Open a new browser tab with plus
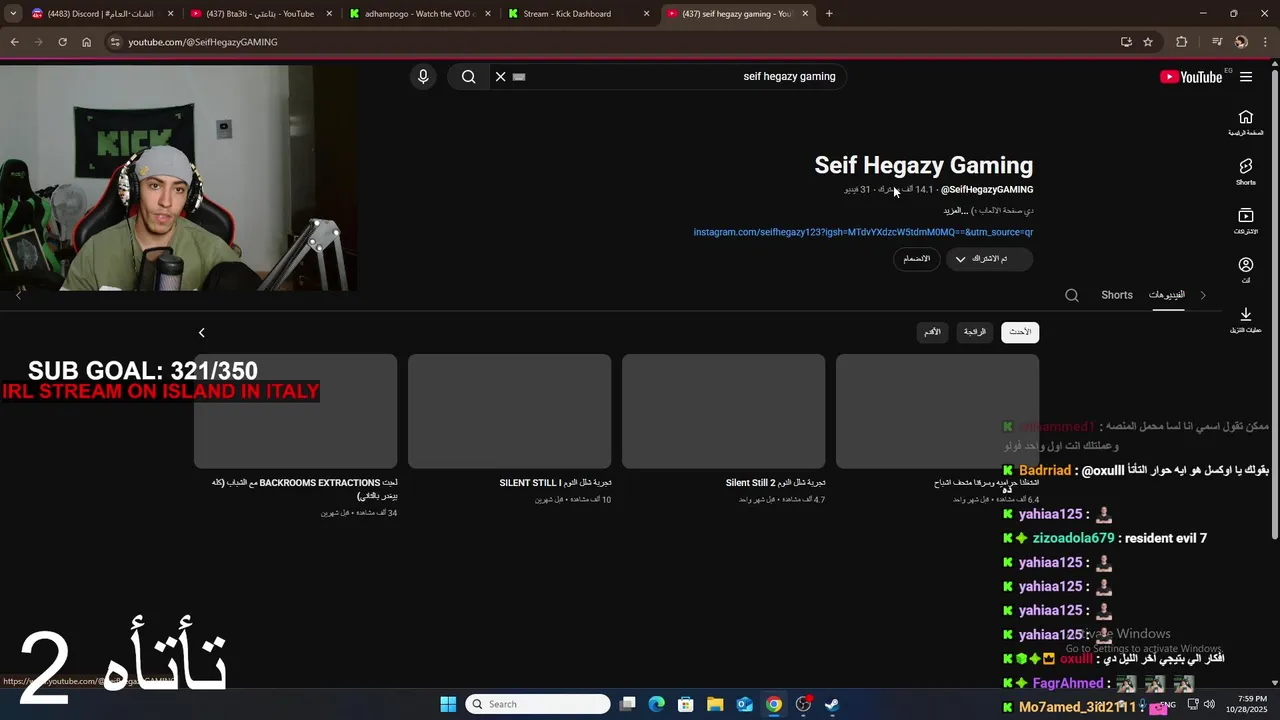The width and height of the screenshot is (1280, 720). pyautogui.click(x=829, y=14)
